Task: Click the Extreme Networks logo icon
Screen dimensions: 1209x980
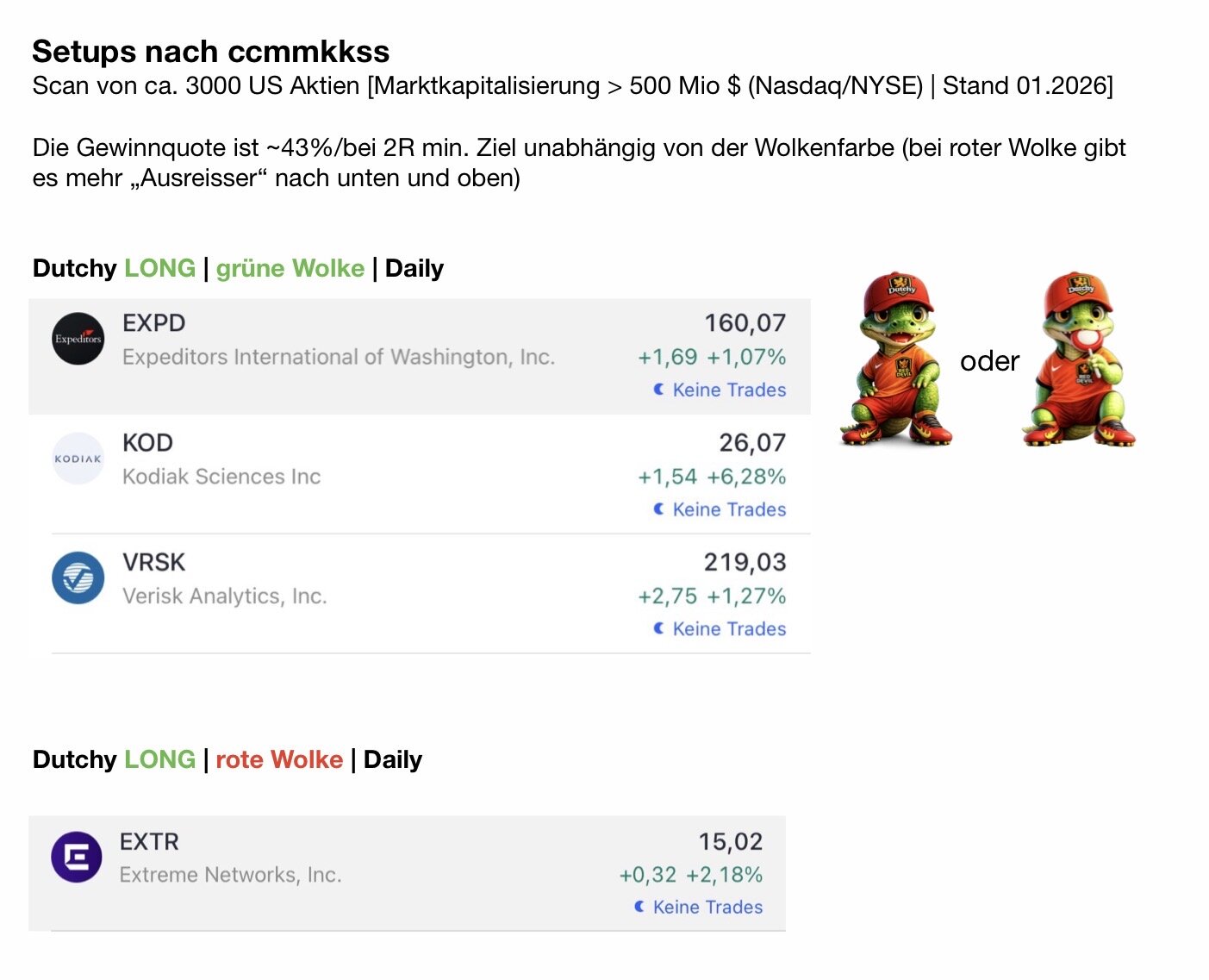Action: click(77, 857)
